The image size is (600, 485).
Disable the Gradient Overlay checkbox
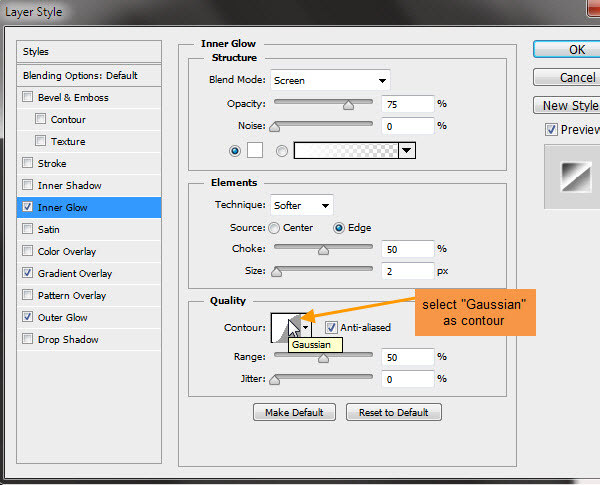coord(27,274)
